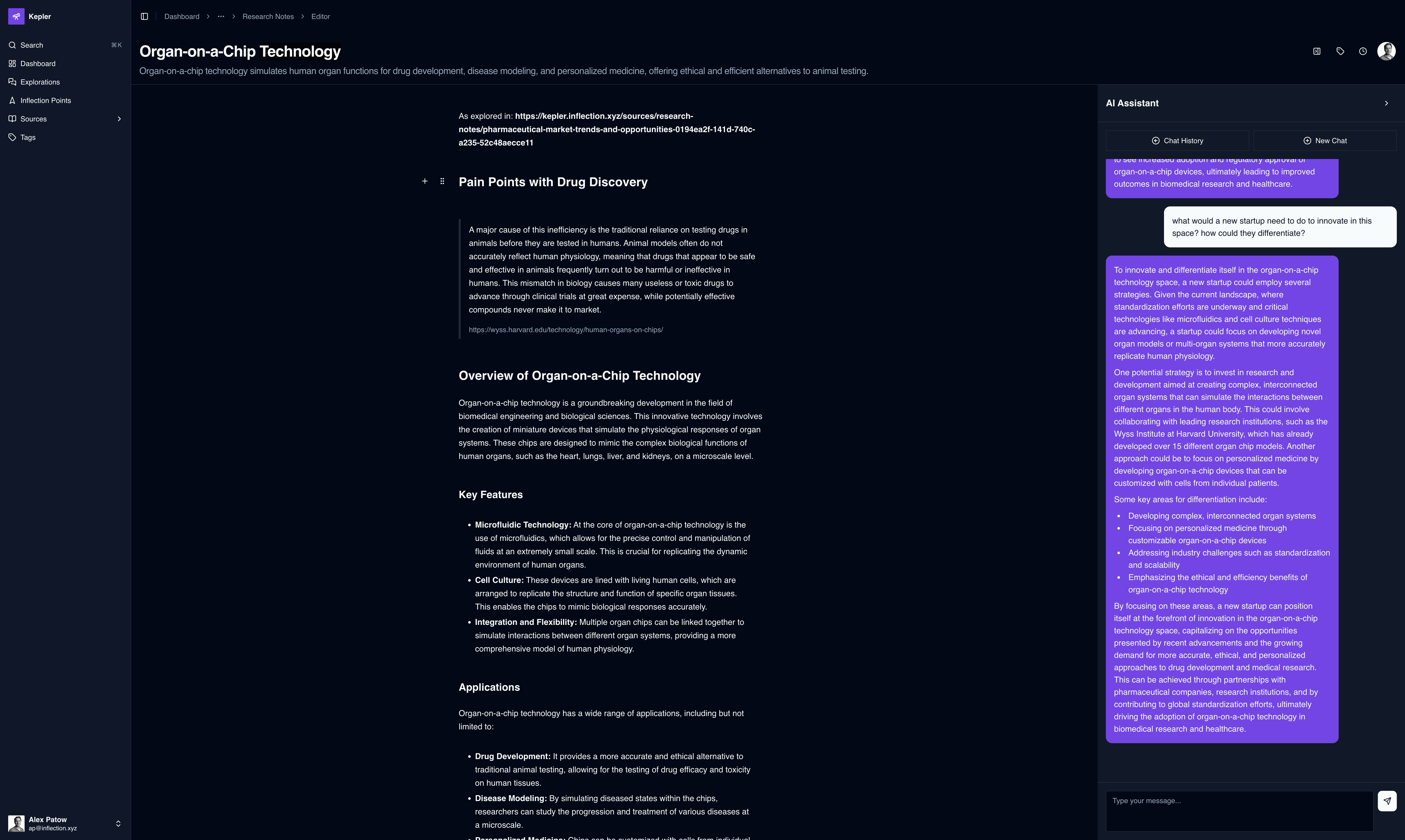The image size is (1405, 840).
Task: Click the note description subtitle text
Action: point(504,71)
